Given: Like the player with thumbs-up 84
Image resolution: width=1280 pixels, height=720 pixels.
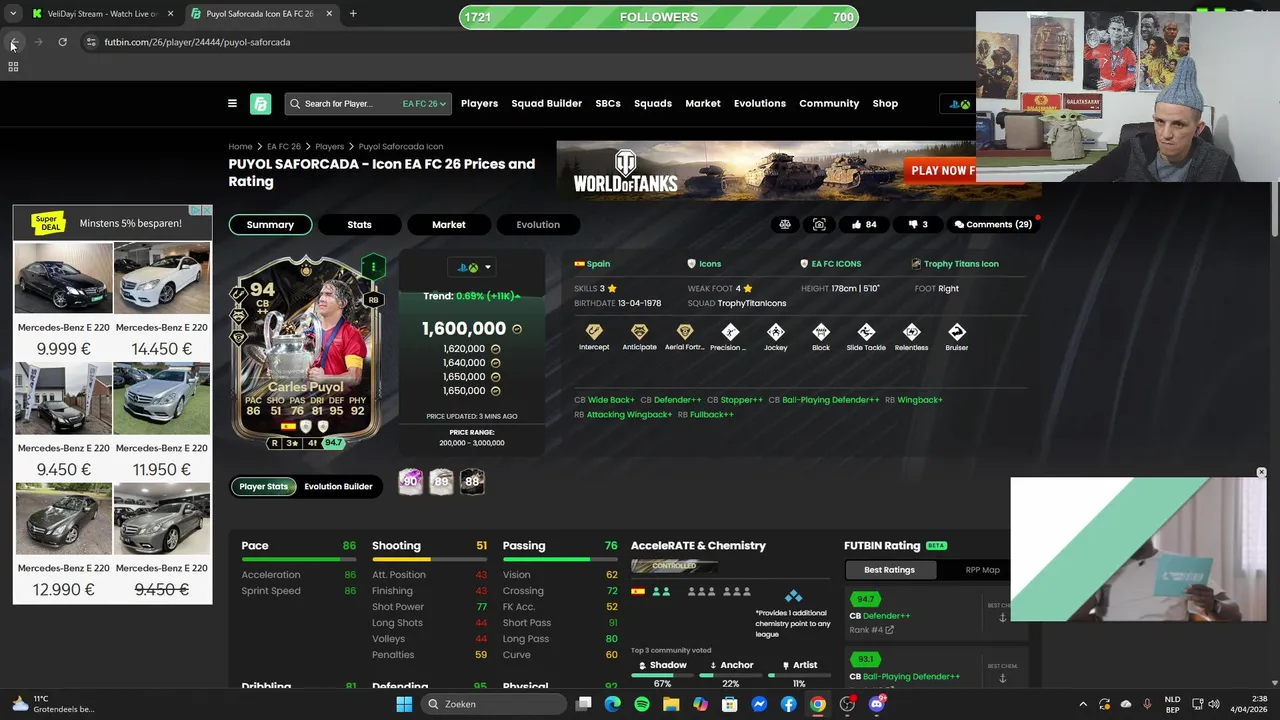Looking at the screenshot, I should [864, 224].
